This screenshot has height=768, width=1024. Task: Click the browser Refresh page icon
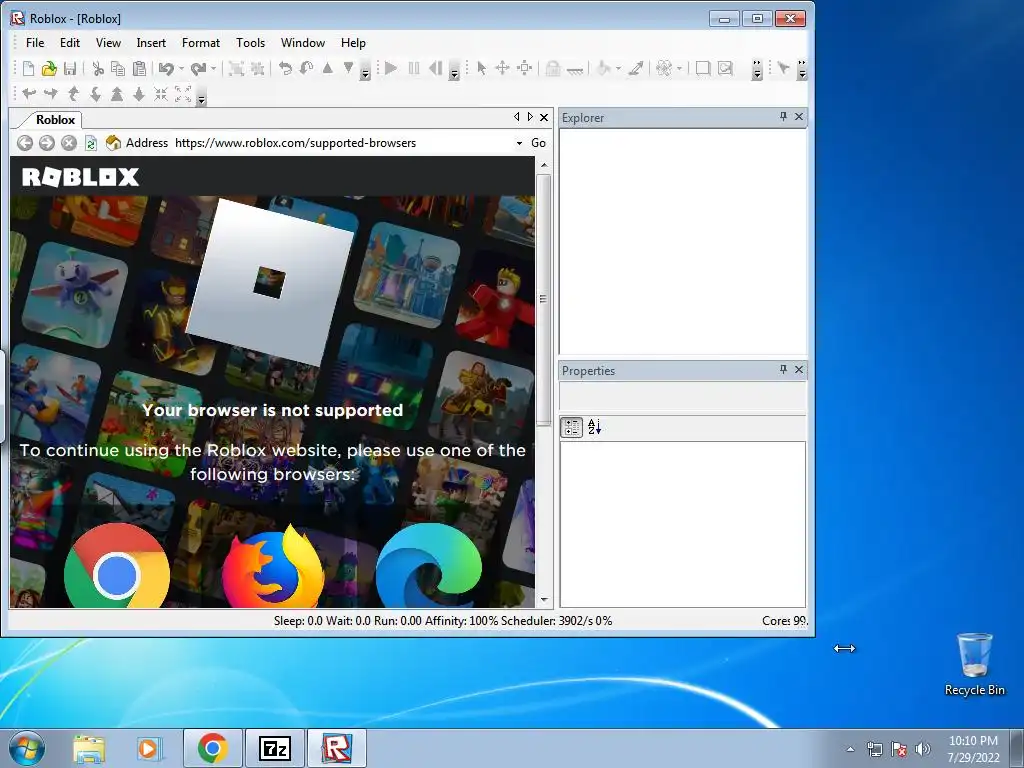(91, 143)
